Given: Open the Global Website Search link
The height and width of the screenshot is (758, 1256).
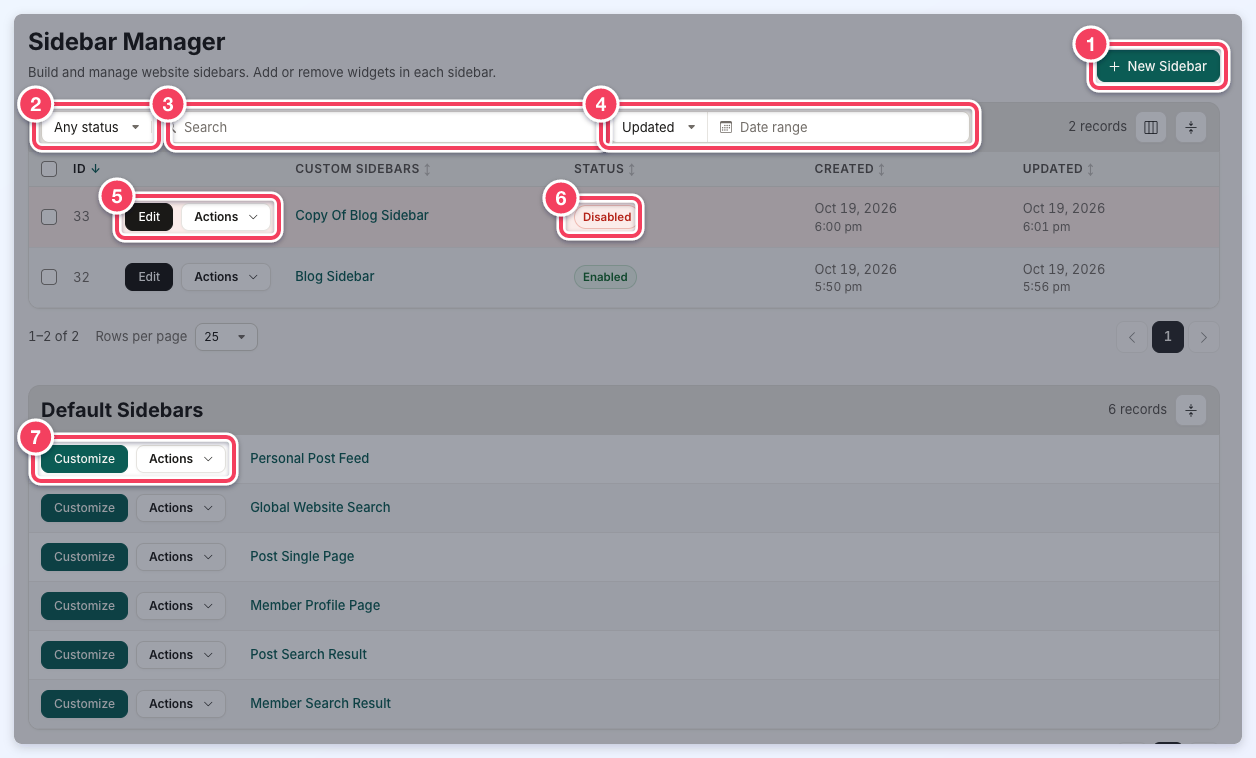Looking at the screenshot, I should 320,507.
